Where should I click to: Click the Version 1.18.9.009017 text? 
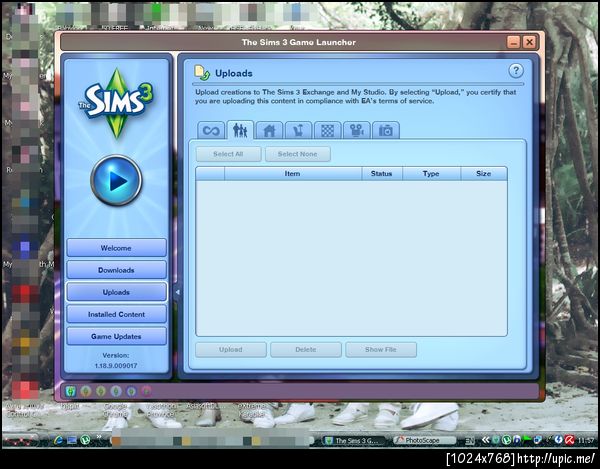pyautogui.click(x=116, y=360)
